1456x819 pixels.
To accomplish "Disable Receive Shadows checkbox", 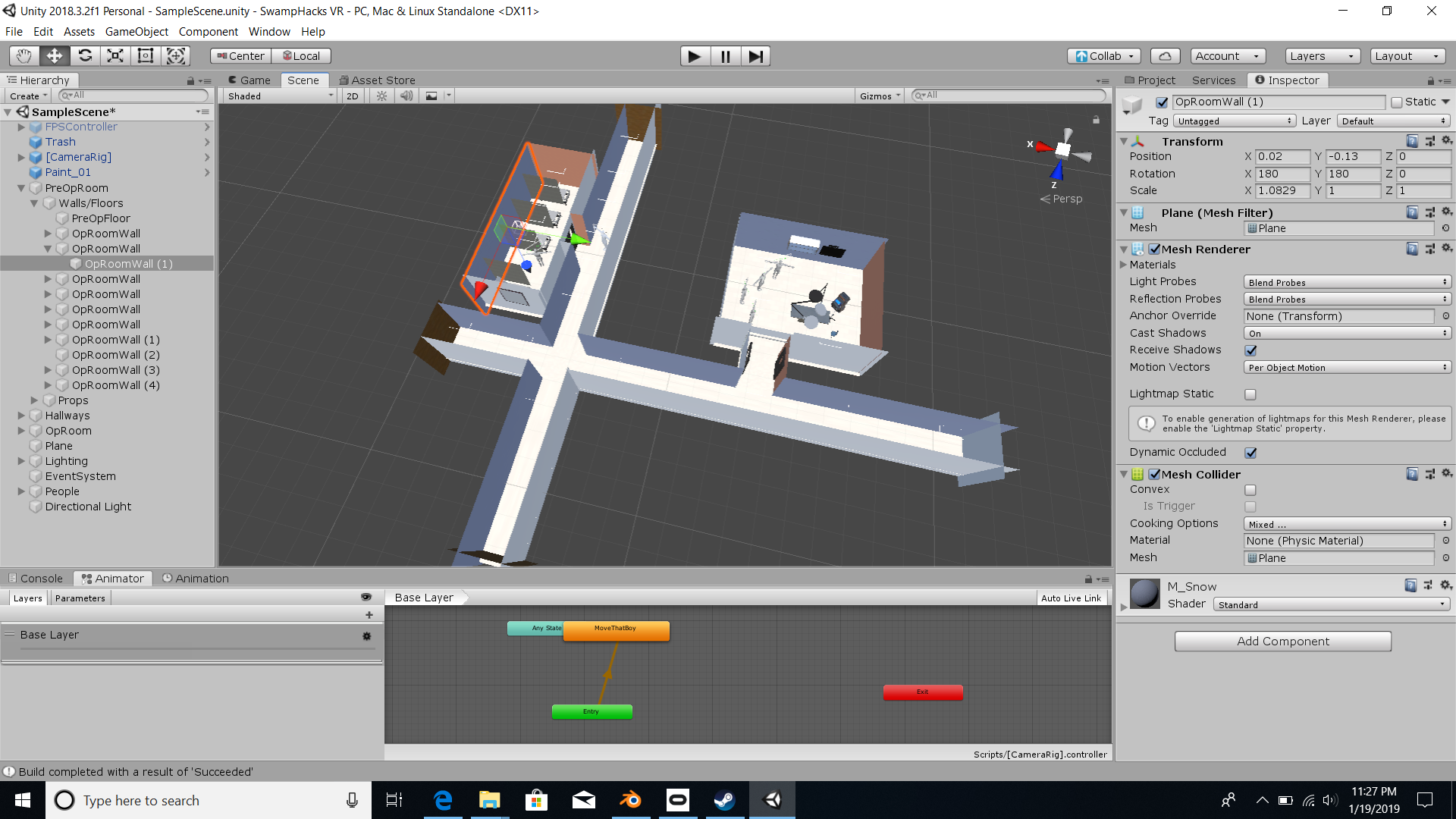I will pyautogui.click(x=1250, y=350).
